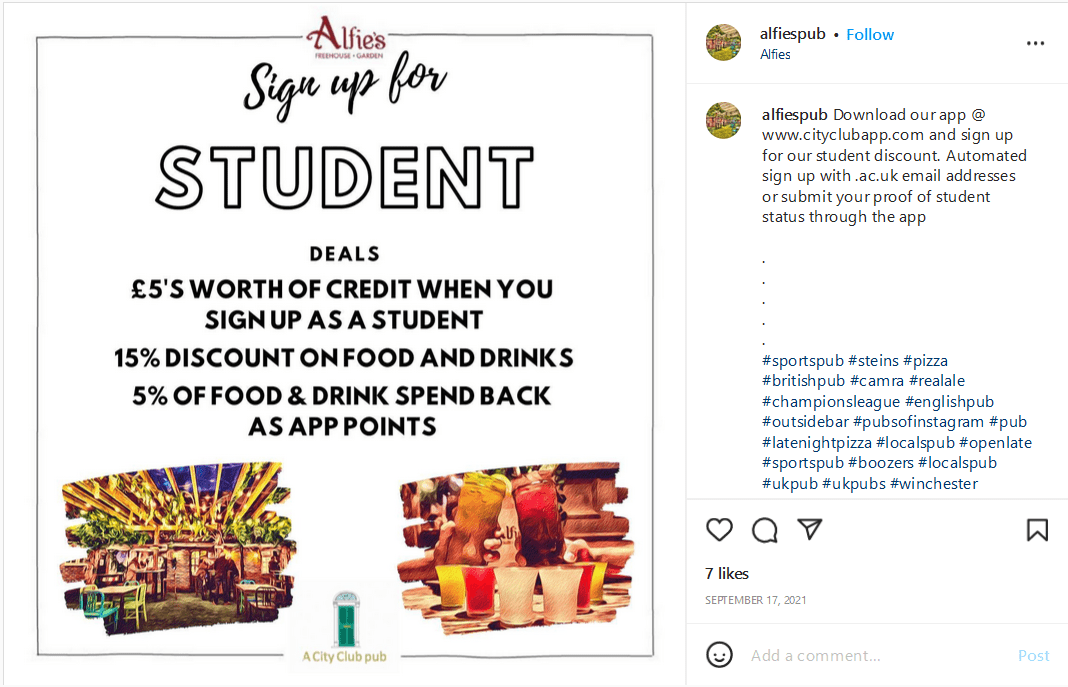This screenshot has width=1068, height=687.
Task: Open the alfiespub username in header
Action: click(x=793, y=34)
